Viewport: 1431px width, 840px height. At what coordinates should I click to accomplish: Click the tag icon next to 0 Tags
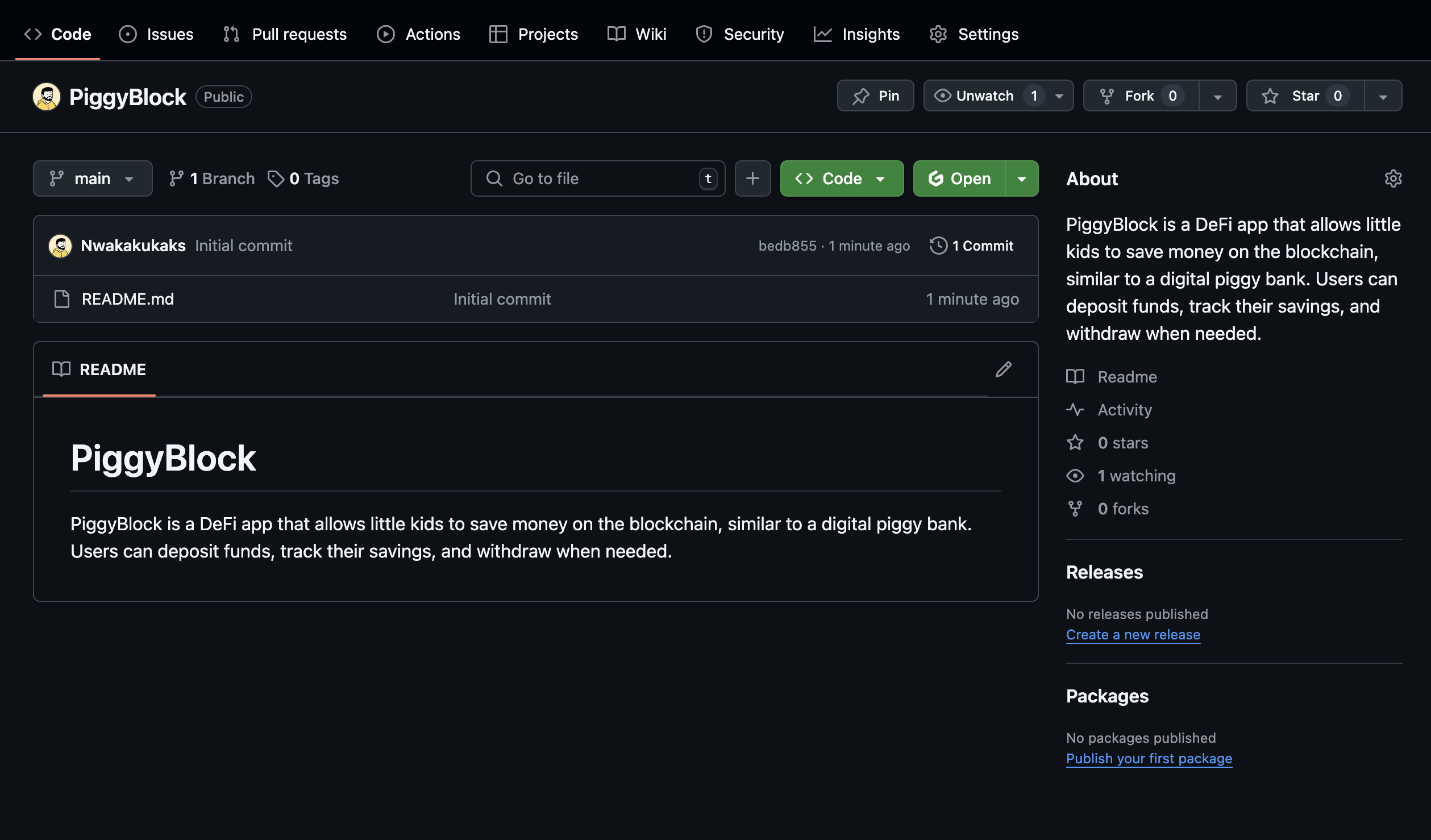pos(276,178)
